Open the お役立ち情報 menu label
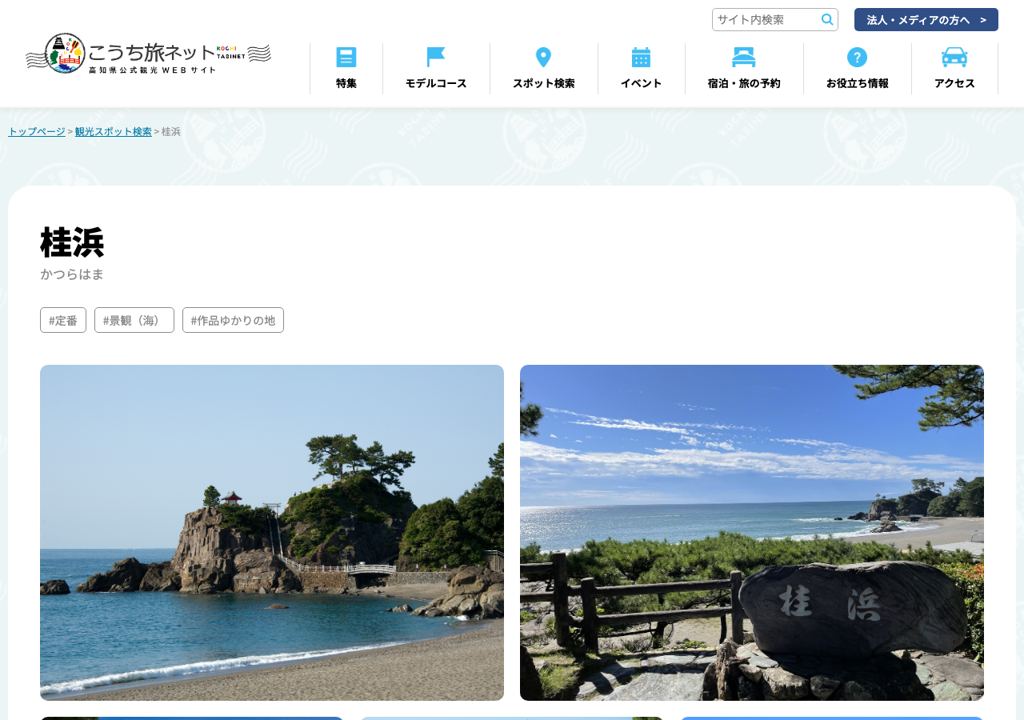 point(857,84)
